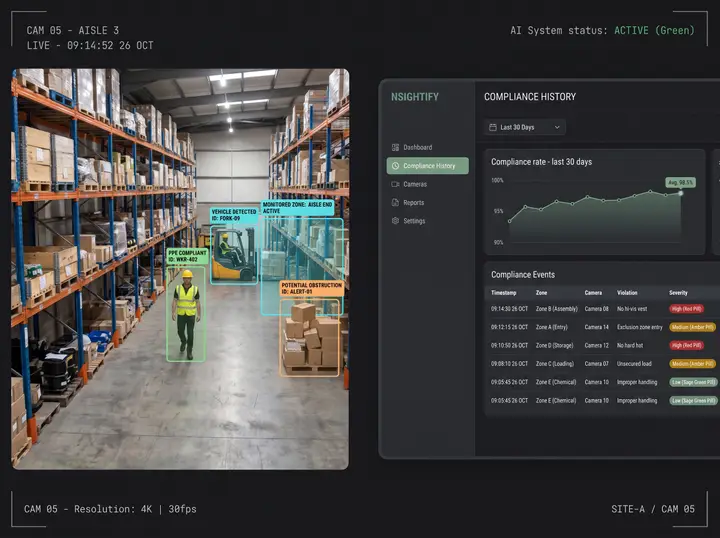Click 'Unsecured load' violation
720x538 pixels.
(x=634, y=364)
